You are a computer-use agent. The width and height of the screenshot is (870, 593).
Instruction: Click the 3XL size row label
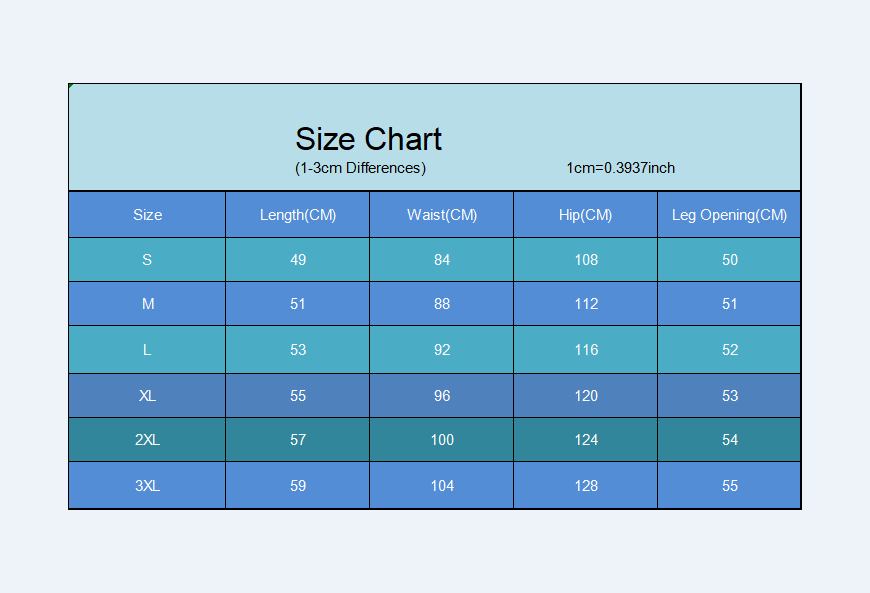[x=147, y=486]
